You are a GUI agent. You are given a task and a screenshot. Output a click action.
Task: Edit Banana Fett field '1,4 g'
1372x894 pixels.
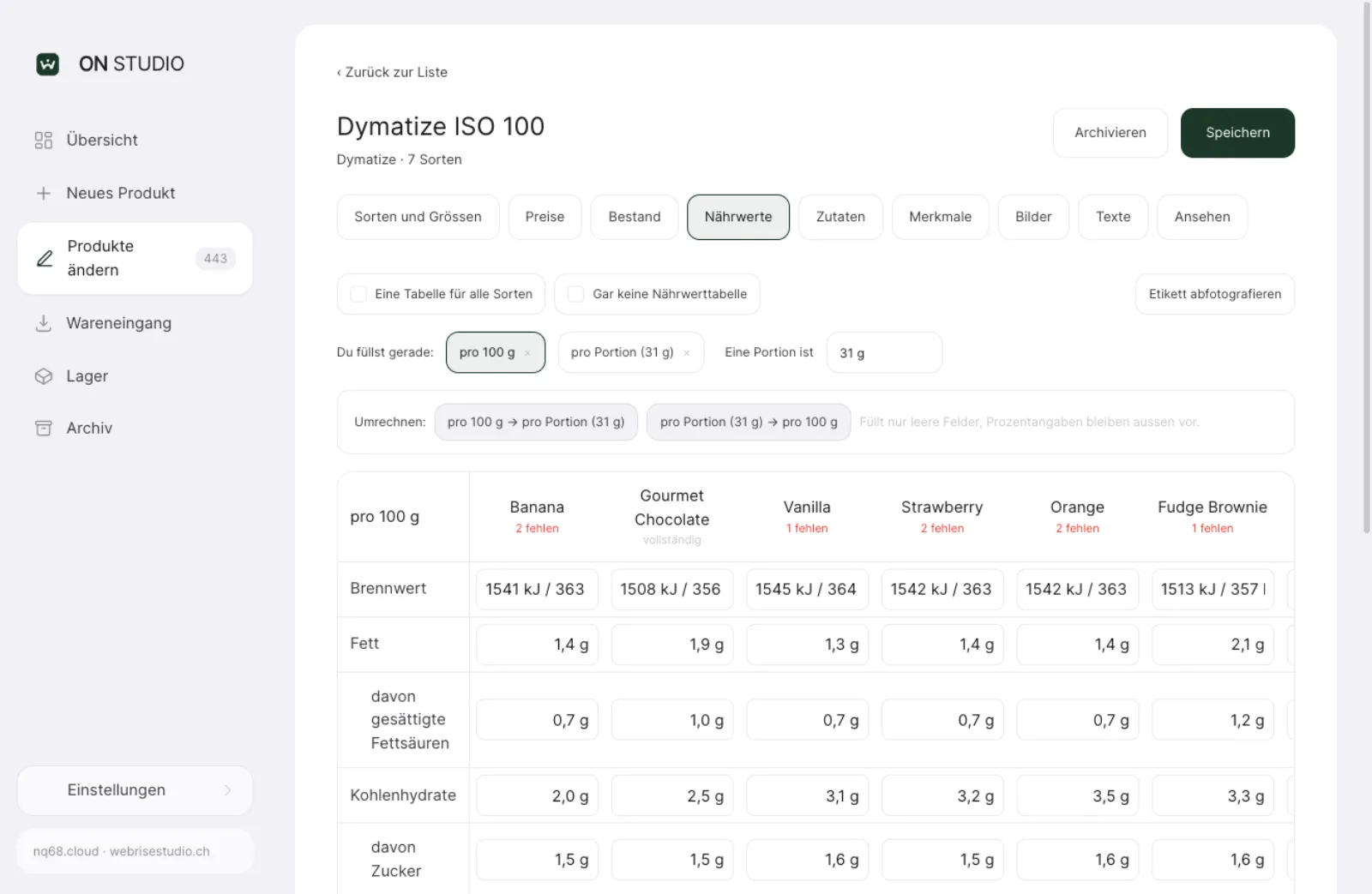[x=537, y=645]
